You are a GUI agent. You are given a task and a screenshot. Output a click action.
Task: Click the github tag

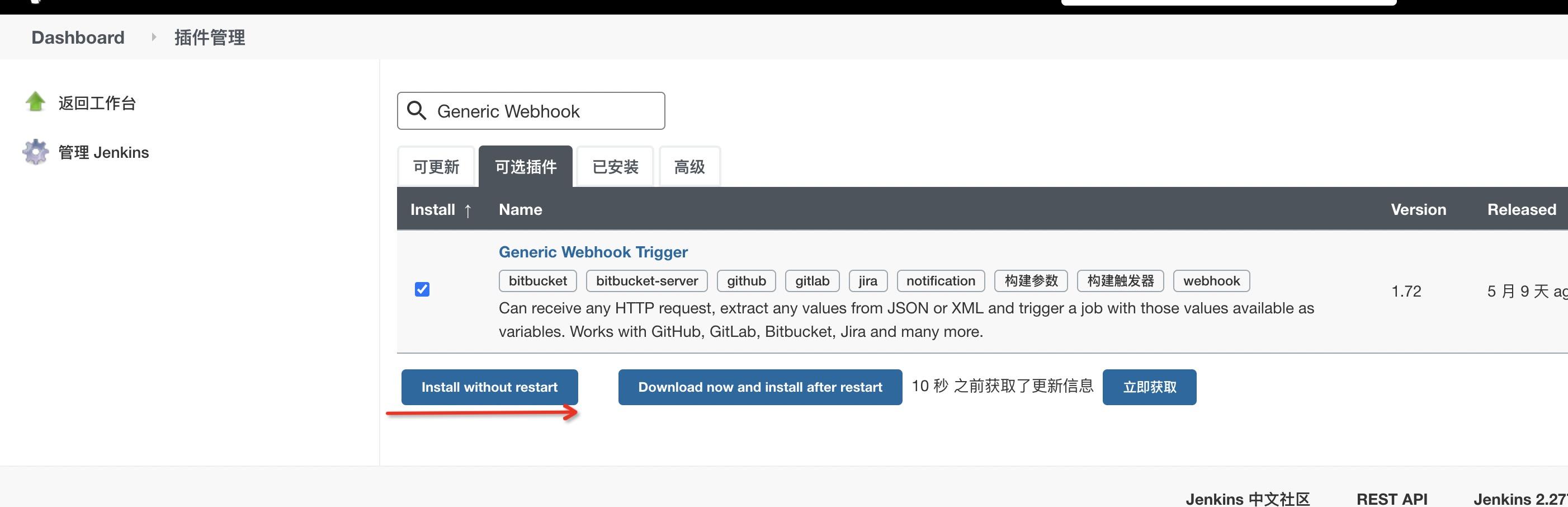(x=747, y=281)
